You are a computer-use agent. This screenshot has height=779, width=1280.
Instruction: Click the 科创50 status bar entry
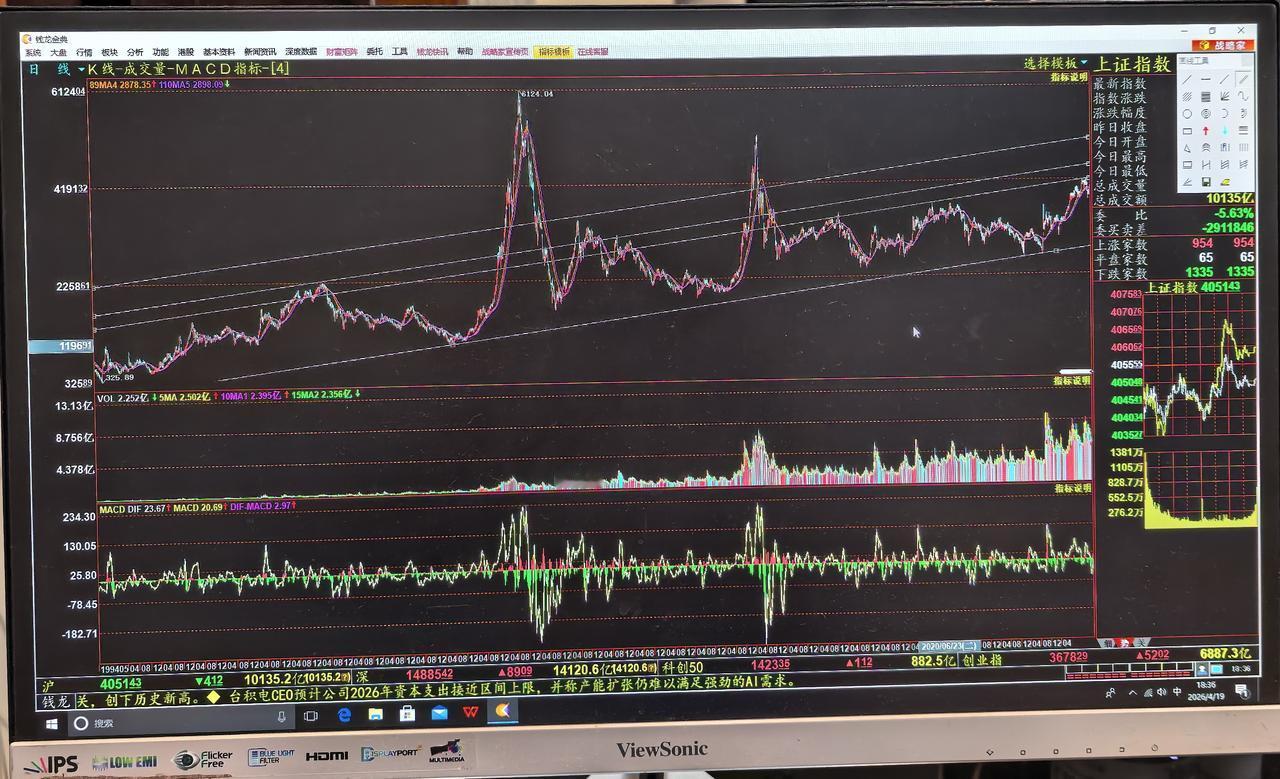tap(684, 667)
